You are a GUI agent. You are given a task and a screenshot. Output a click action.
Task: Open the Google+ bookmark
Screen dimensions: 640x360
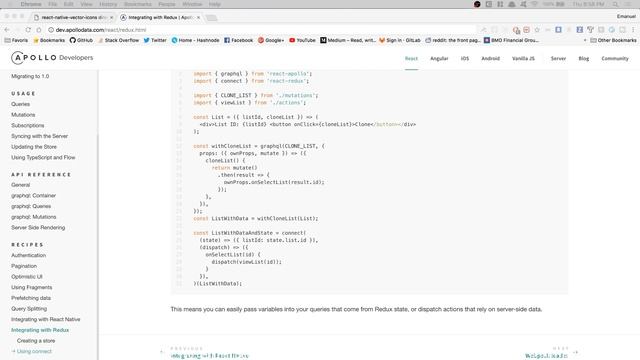coord(271,40)
